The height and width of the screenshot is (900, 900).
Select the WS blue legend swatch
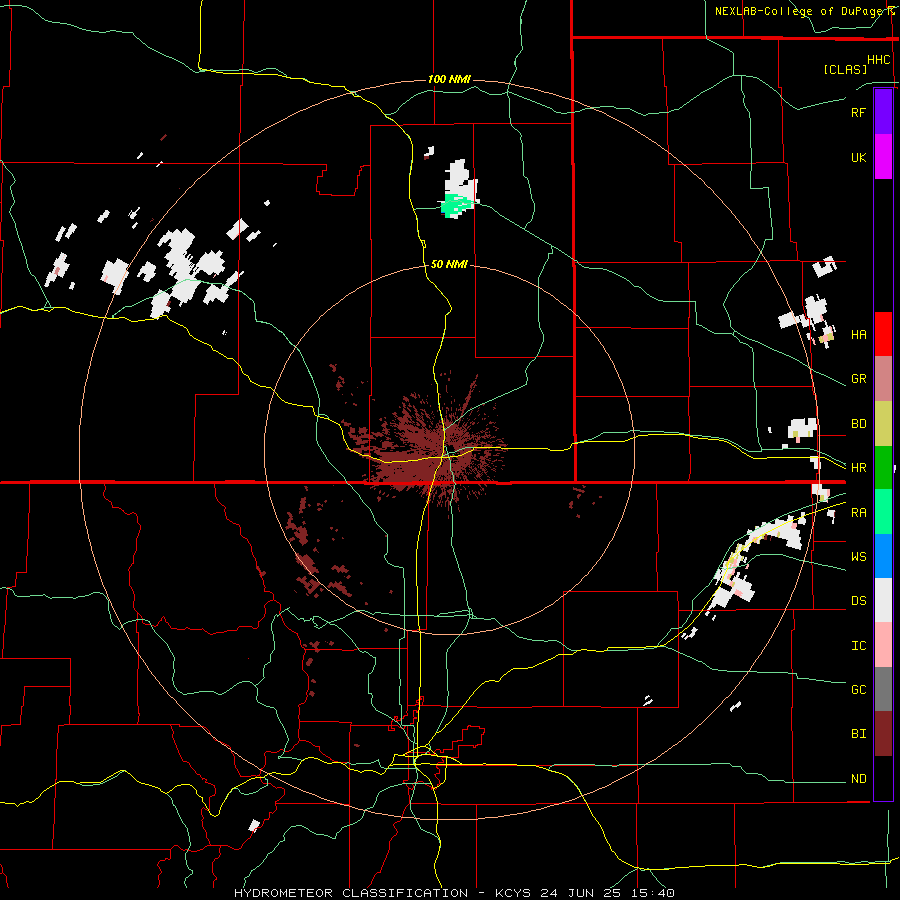click(883, 556)
